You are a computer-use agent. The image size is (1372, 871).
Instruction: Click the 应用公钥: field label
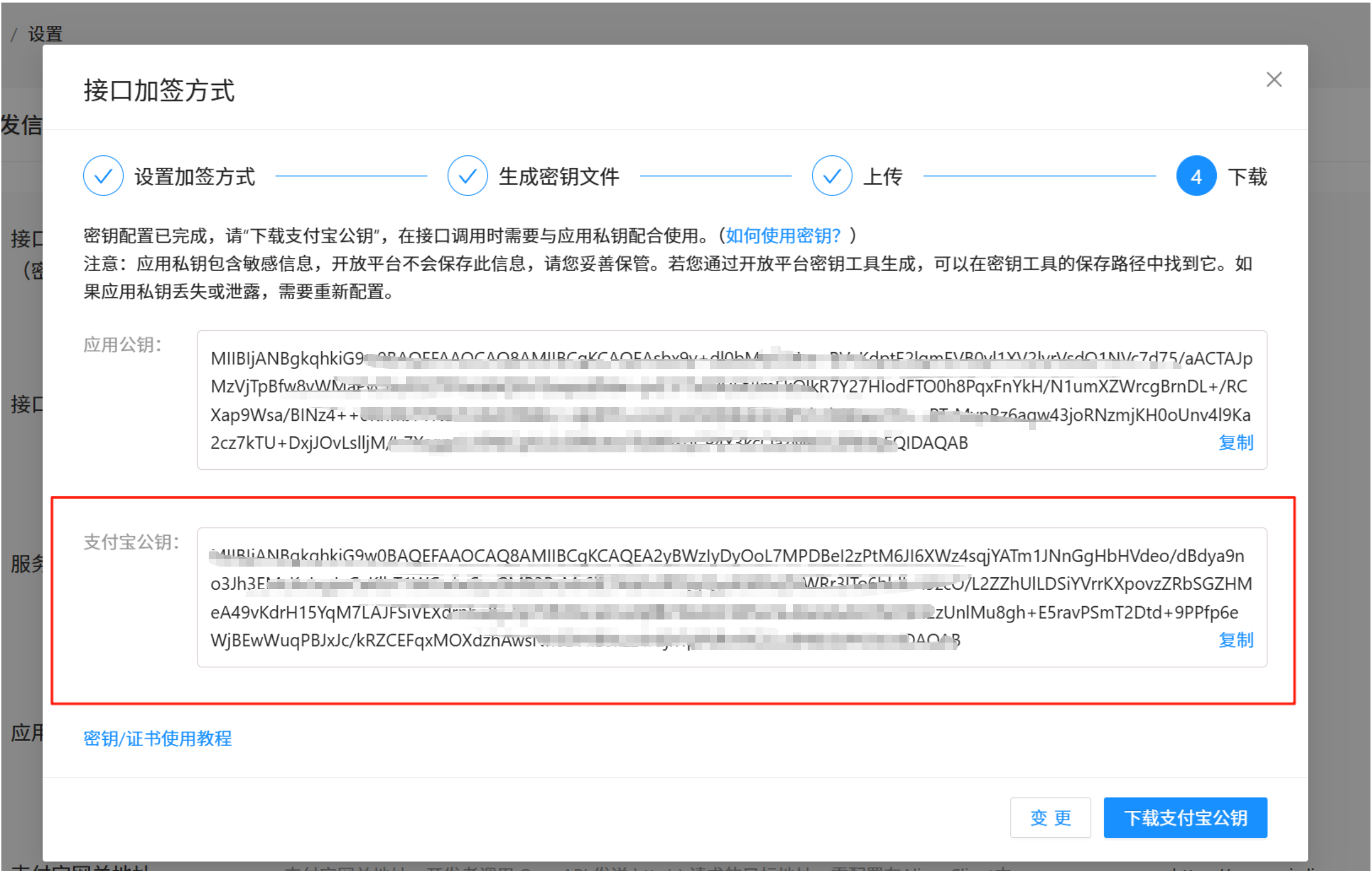click(x=123, y=345)
